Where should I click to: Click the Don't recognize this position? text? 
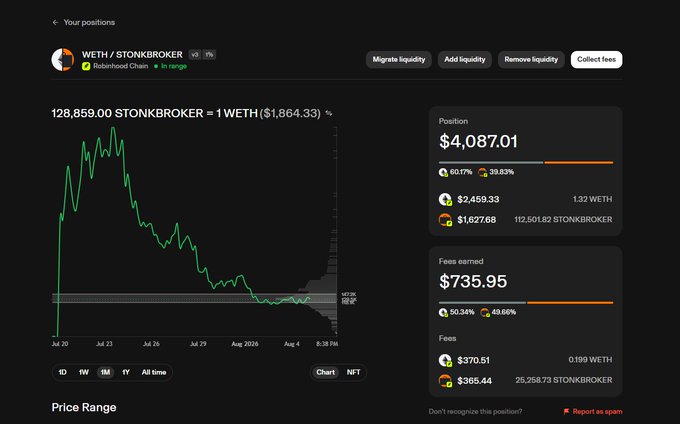click(475, 411)
